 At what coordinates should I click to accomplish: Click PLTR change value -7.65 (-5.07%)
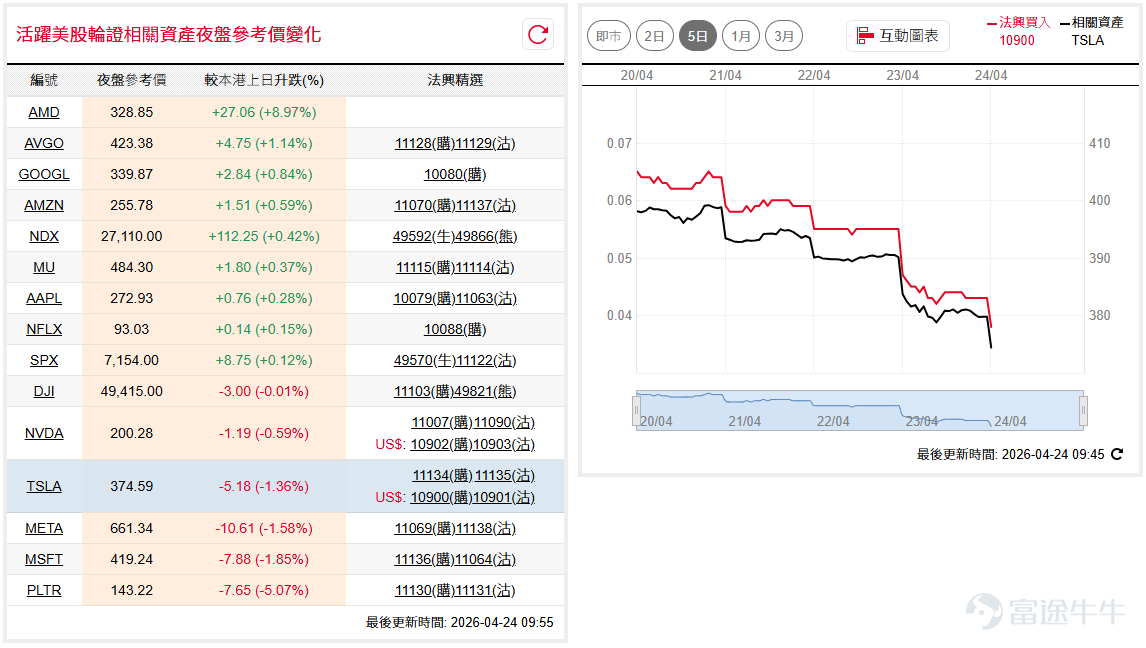coord(264,590)
